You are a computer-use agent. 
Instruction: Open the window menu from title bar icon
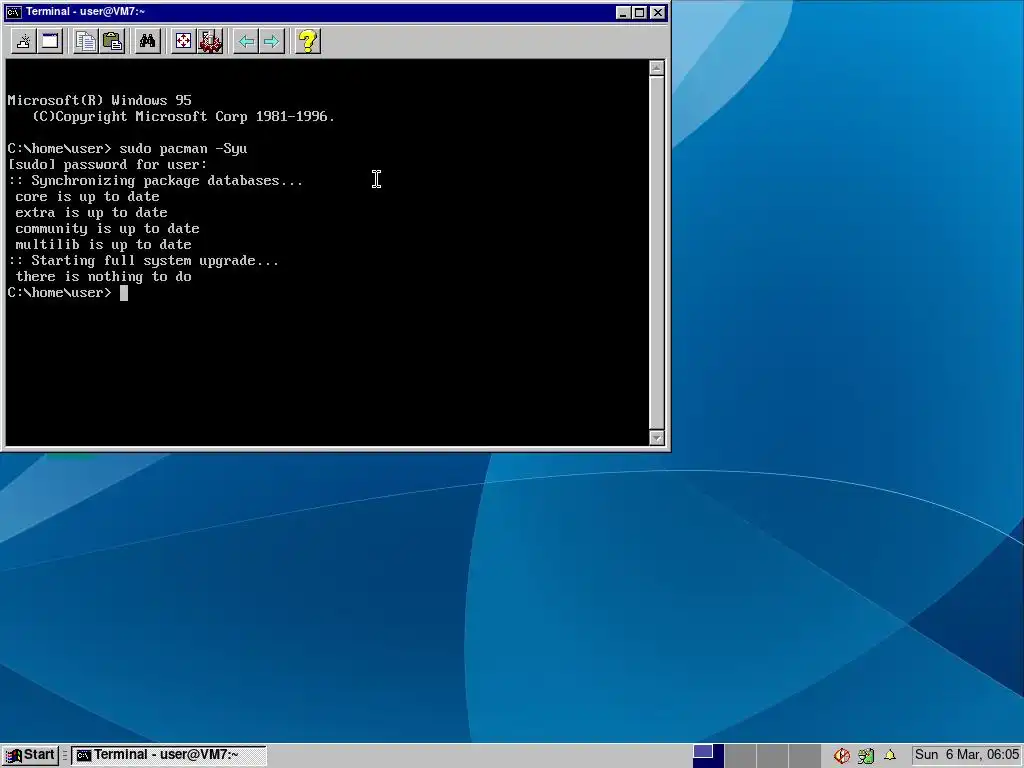tap(13, 12)
